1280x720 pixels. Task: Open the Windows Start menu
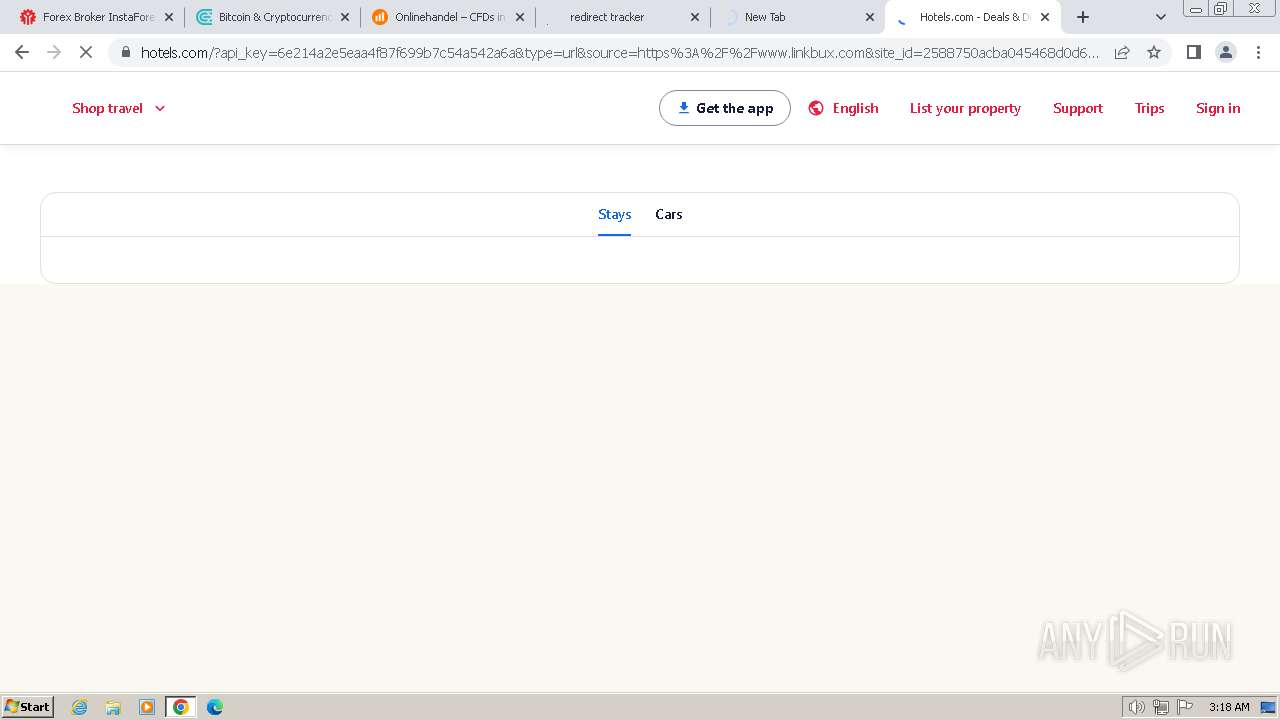pyautogui.click(x=27, y=706)
